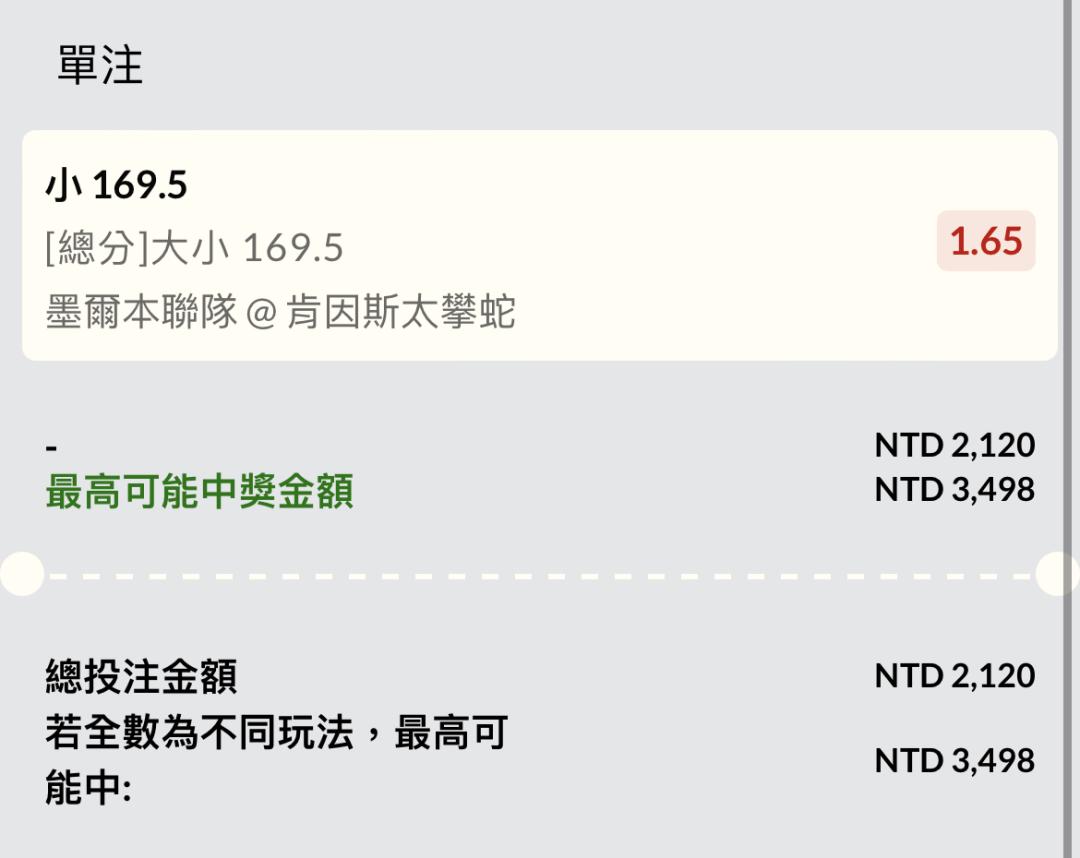
Task: Click the @ symbol between team names
Action: (x=260, y=313)
